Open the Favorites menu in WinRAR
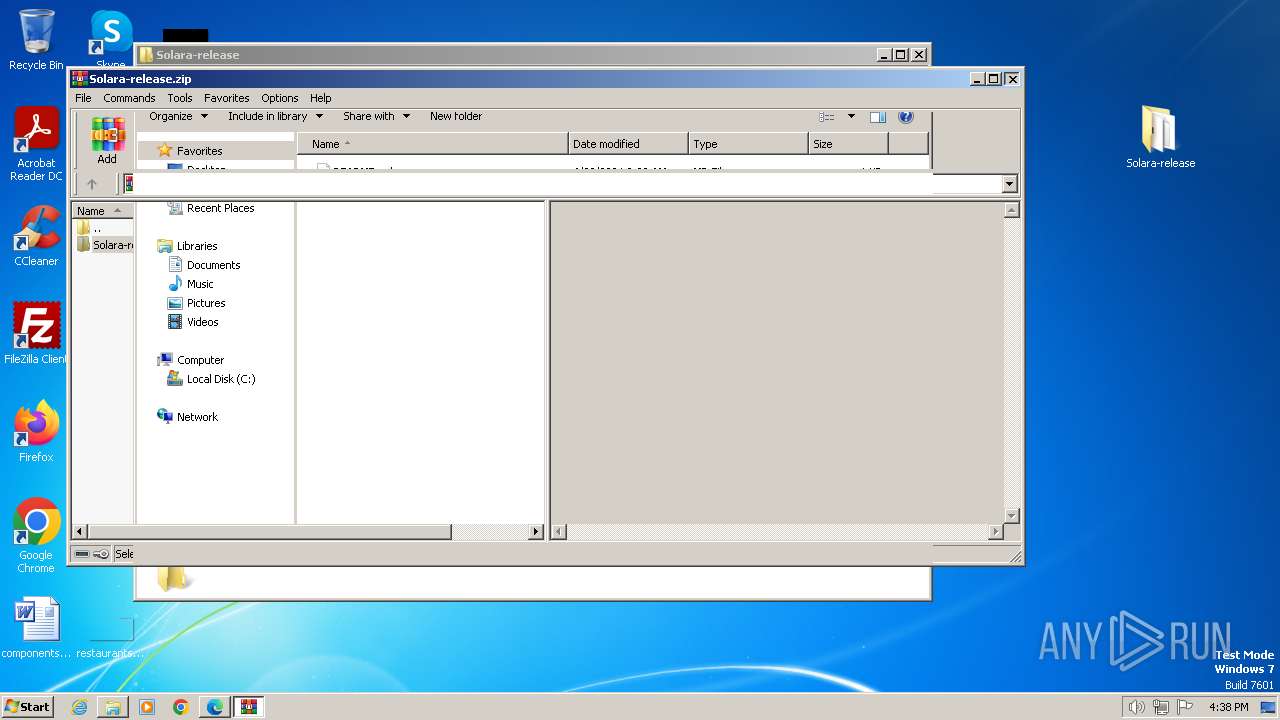The image size is (1280, 720). point(227,98)
